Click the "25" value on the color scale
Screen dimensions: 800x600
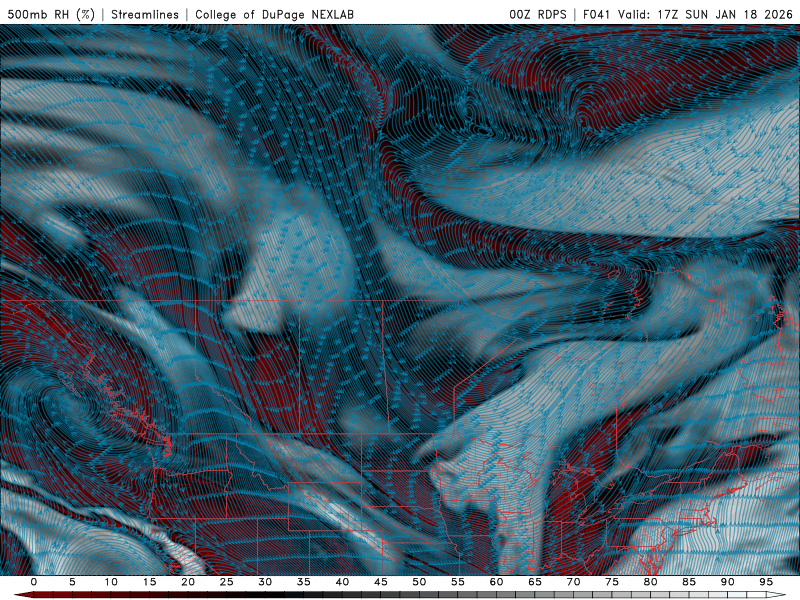pos(227,582)
